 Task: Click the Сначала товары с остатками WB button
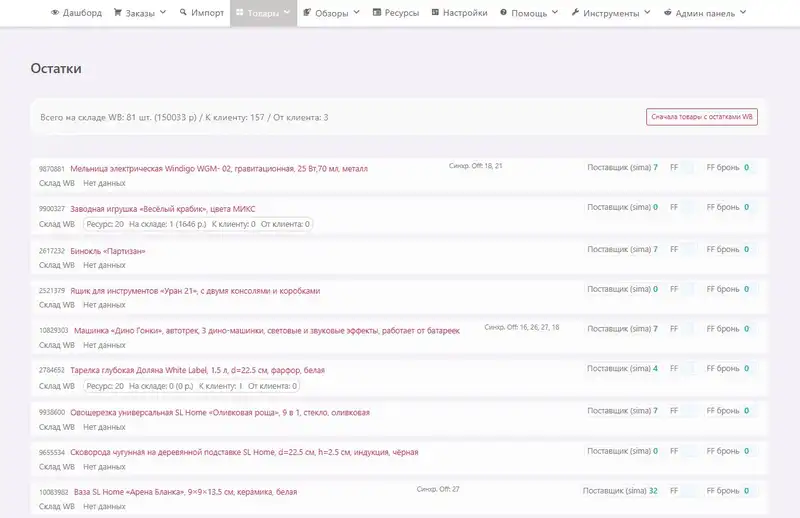click(702, 117)
